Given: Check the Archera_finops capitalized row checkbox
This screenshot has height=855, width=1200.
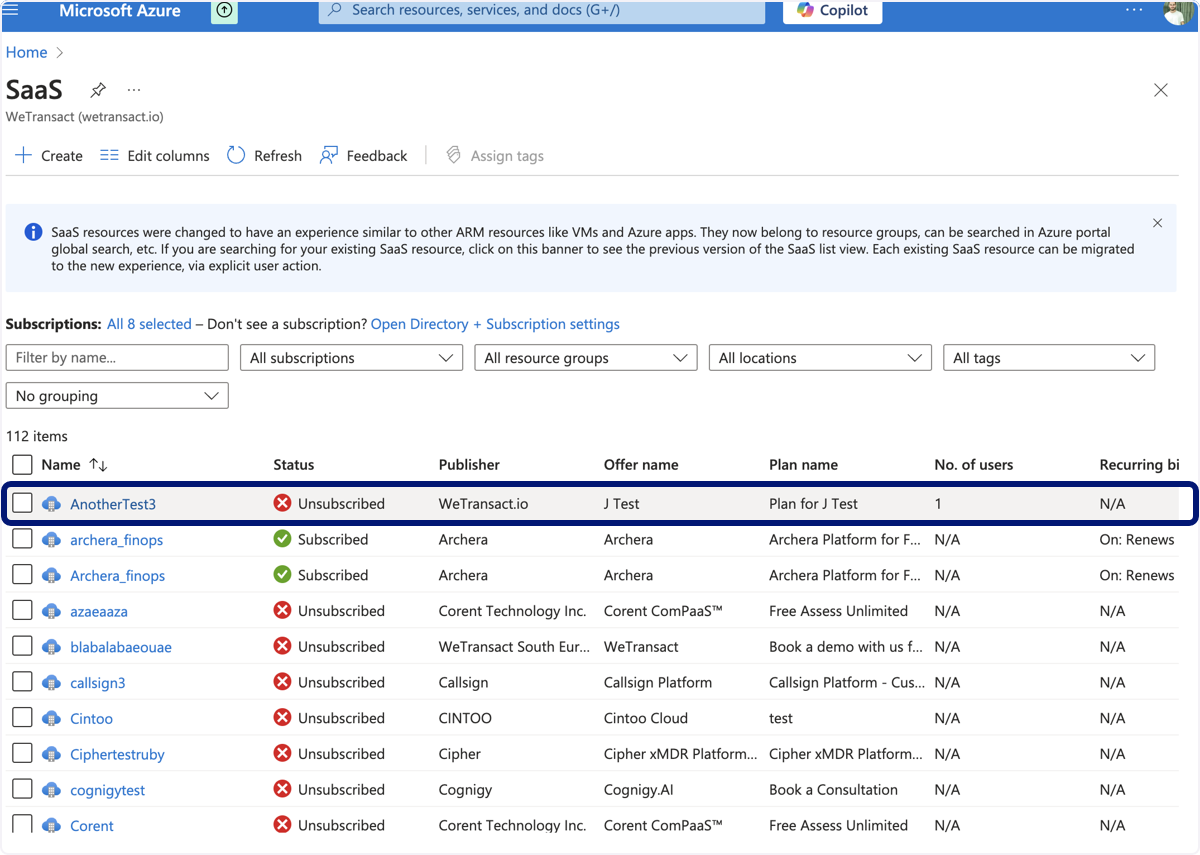Looking at the screenshot, I should [22, 575].
